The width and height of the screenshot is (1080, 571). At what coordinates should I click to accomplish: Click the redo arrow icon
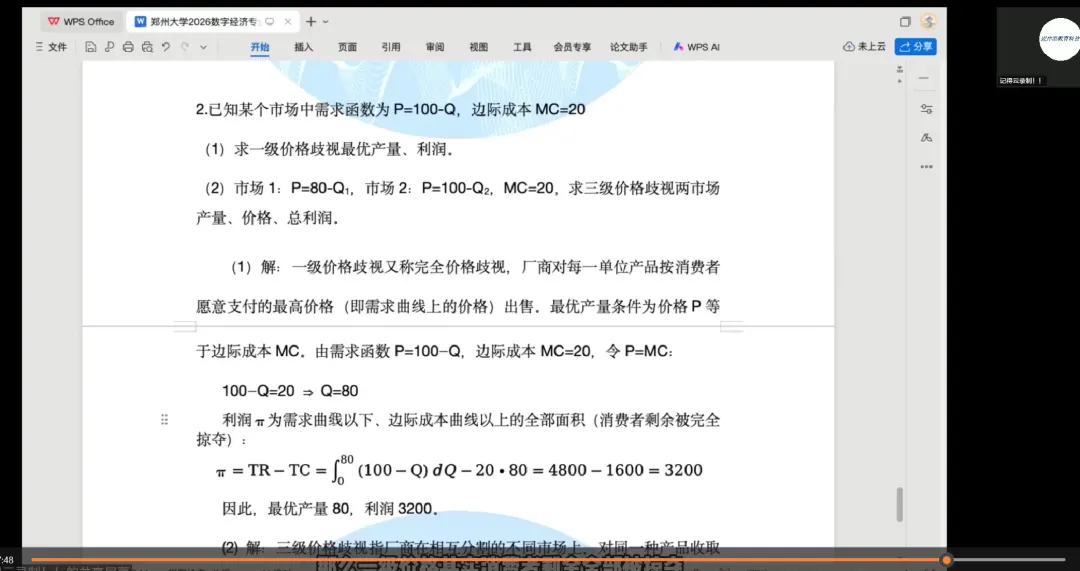(185, 47)
